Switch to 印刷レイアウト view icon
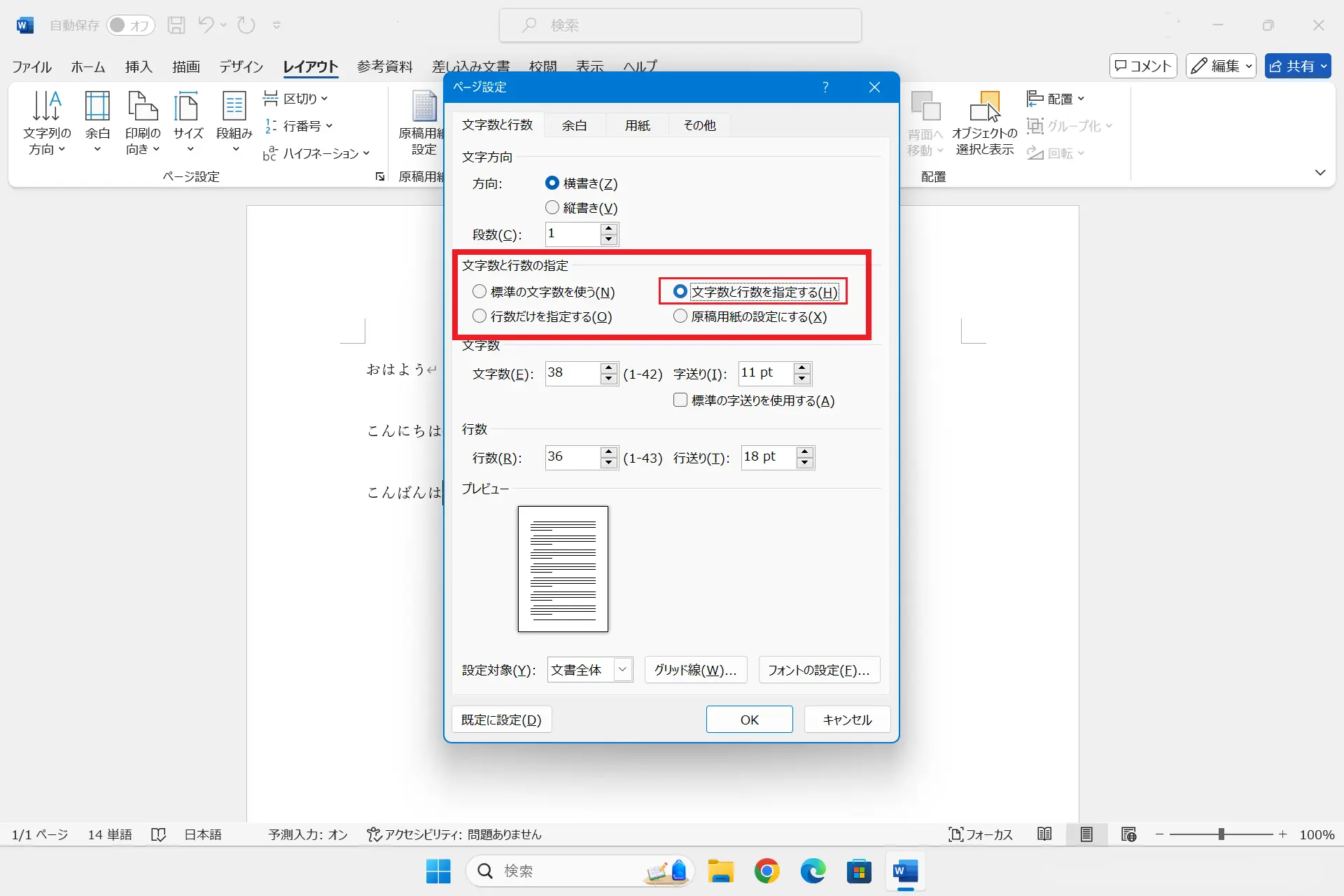 (1086, 834)
